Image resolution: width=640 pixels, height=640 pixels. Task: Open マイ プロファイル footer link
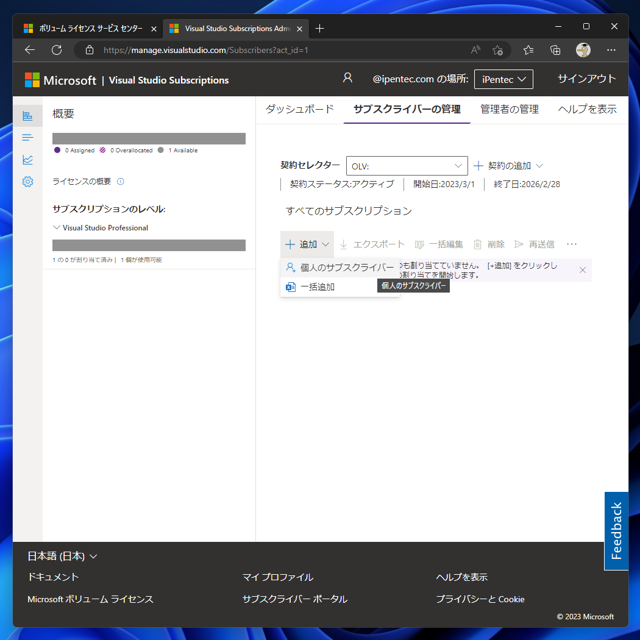pos(278,577)
